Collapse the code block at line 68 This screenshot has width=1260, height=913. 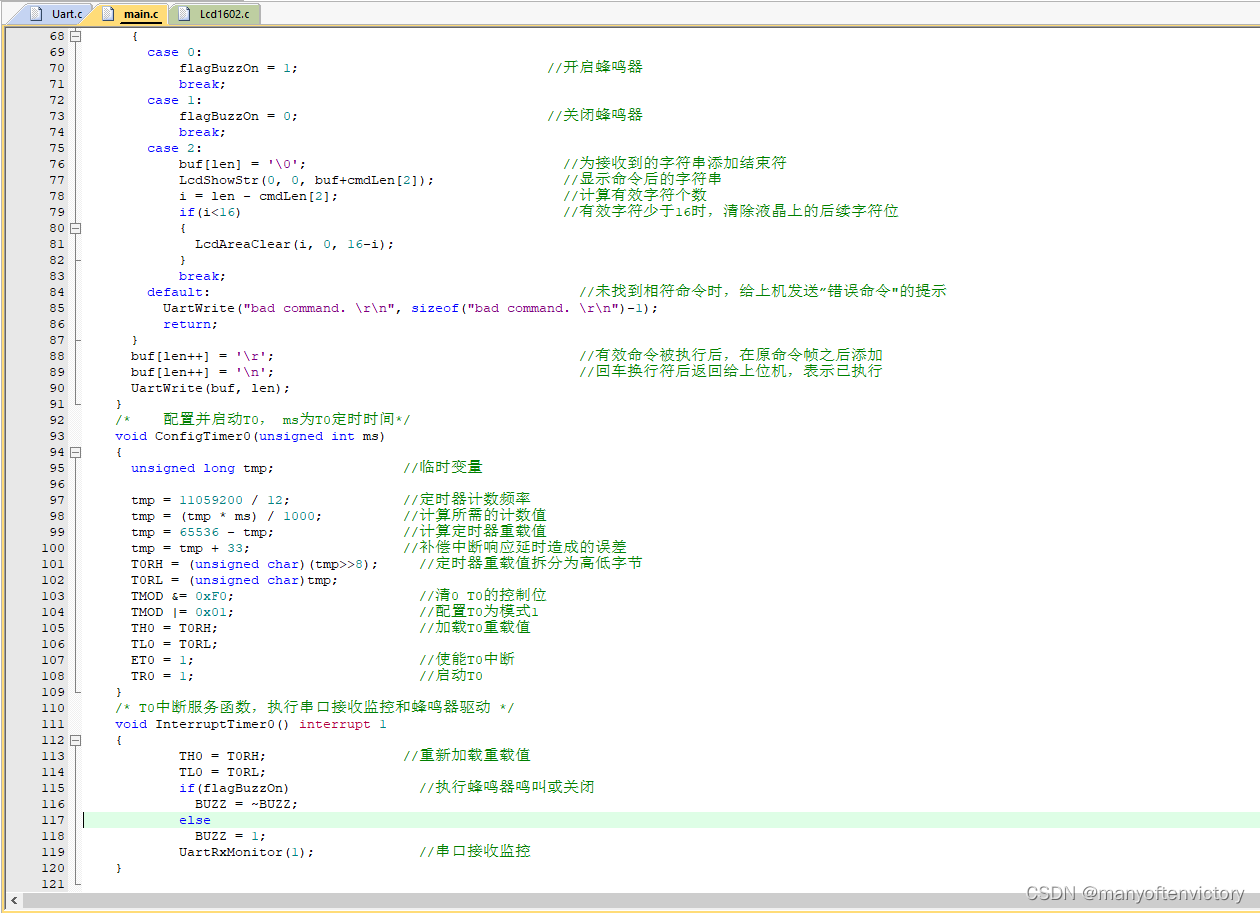[x=75, y=36]
